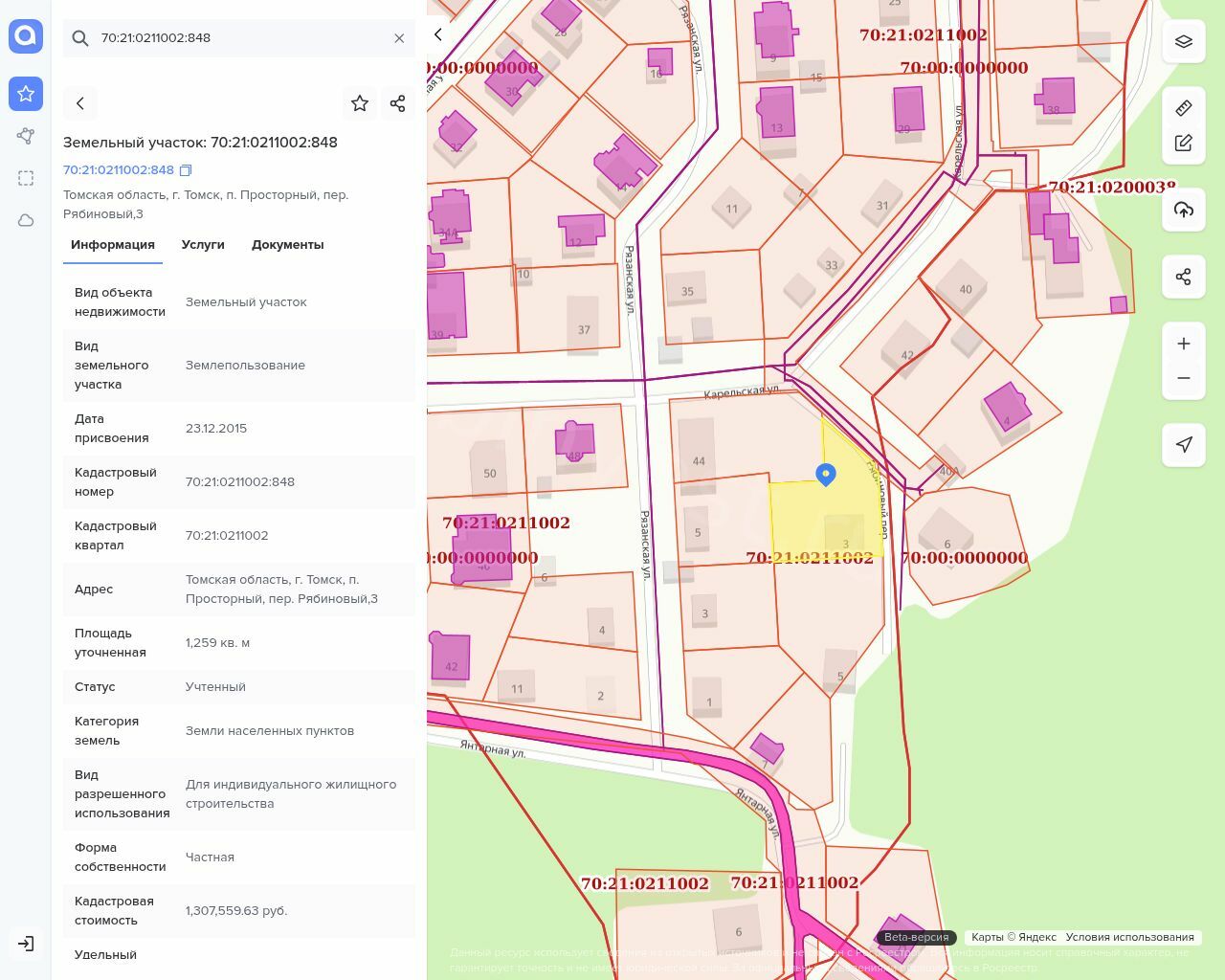Open the Документы tab
The image size is (1225, 980).
coord(287,245)
